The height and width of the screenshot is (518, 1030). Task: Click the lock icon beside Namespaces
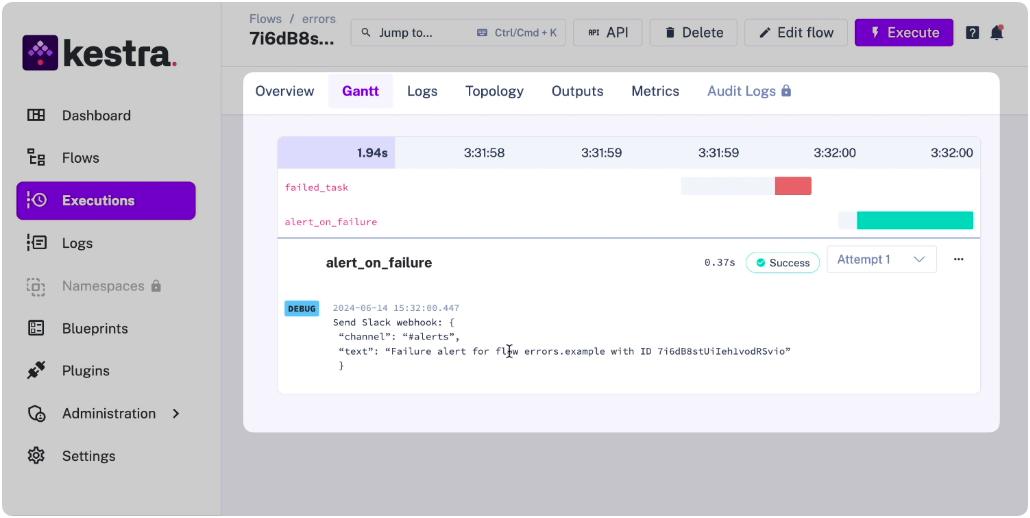[x=156, y=286]
